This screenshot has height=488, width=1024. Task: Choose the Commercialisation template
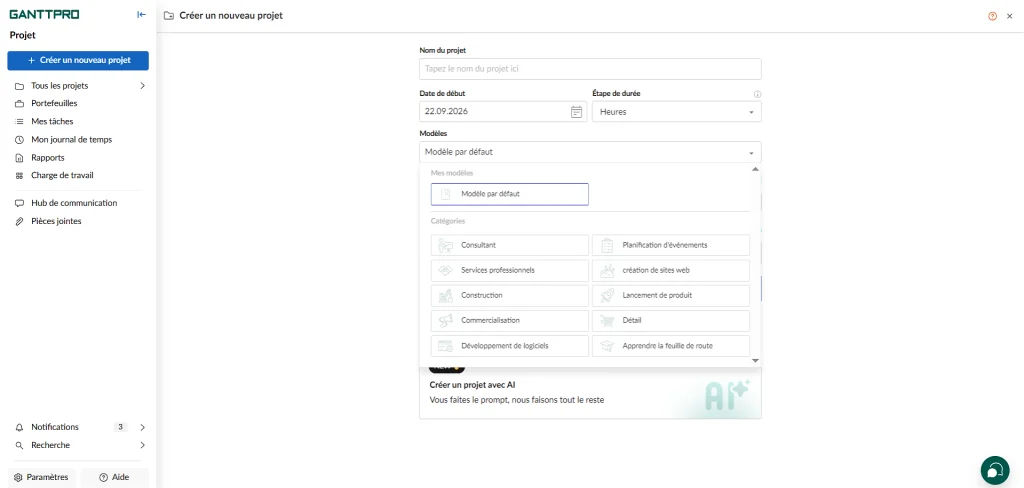pyautogui.click(x=510, y=321)
